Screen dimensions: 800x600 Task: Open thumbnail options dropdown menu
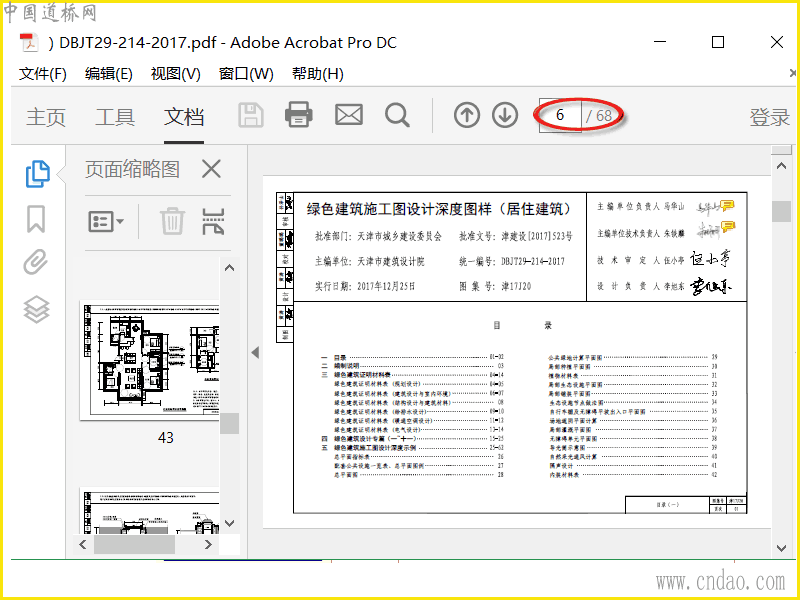[106, 221]
